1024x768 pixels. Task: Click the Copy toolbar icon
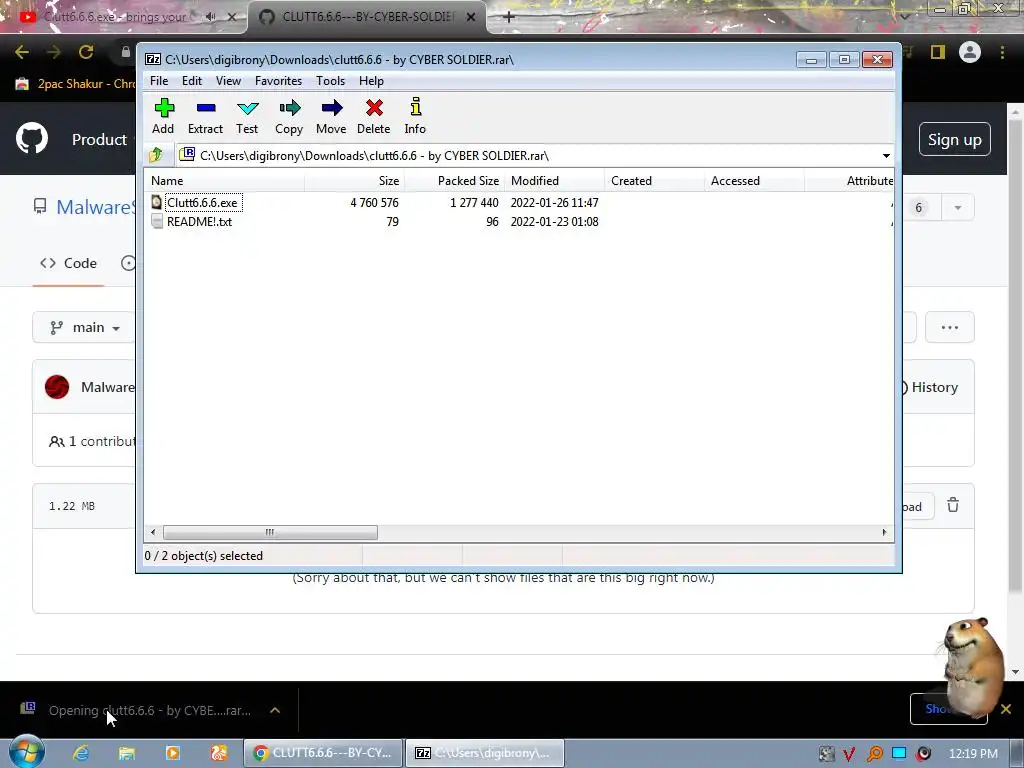289,116
